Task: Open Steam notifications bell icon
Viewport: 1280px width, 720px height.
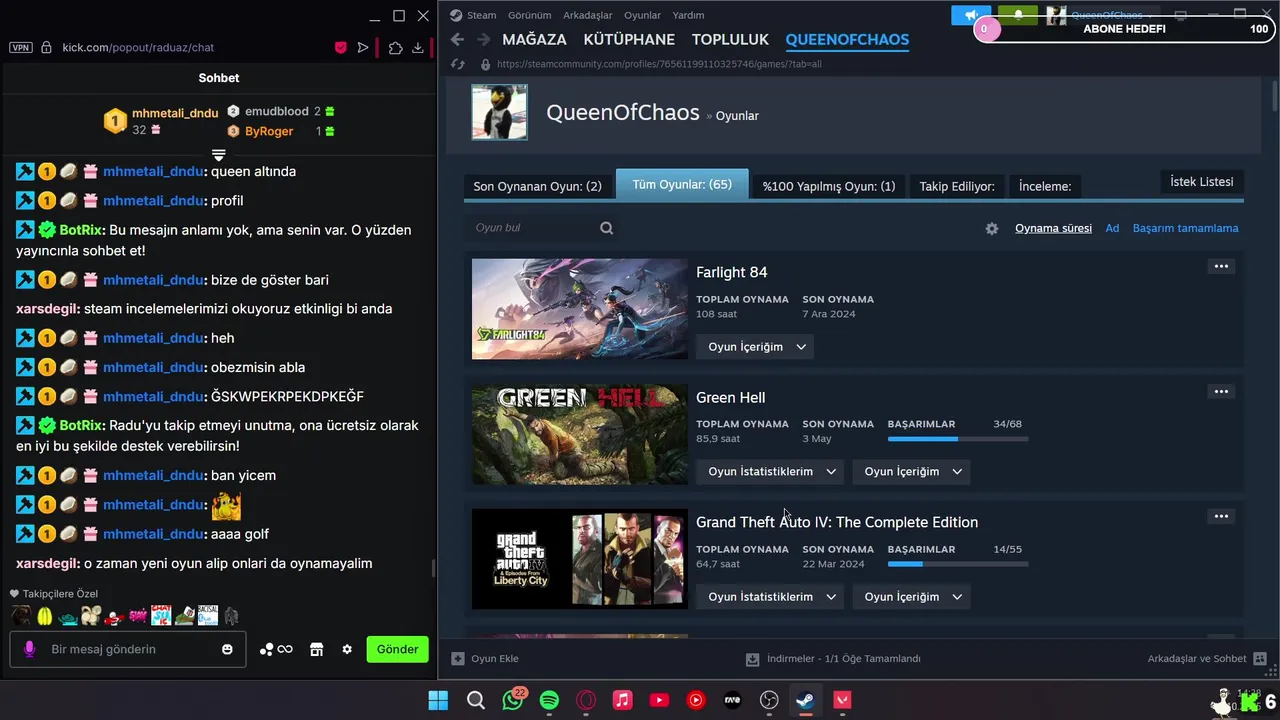Action: (1018, 15)
